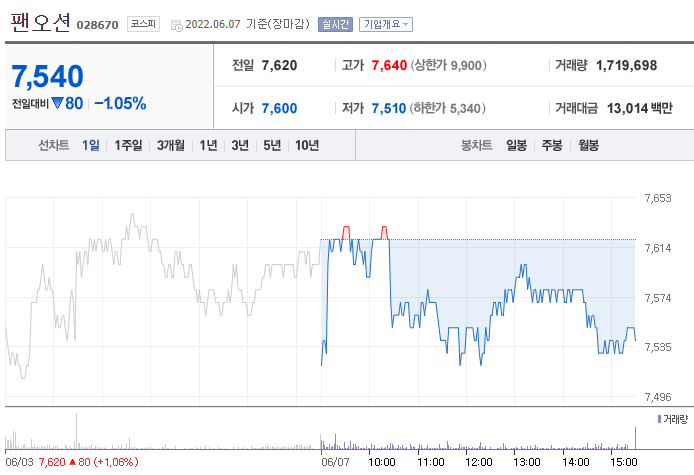Click the date 2022.06.07 기준(장마감)
This screenshot has height=475, width=694.
(247, 24)
